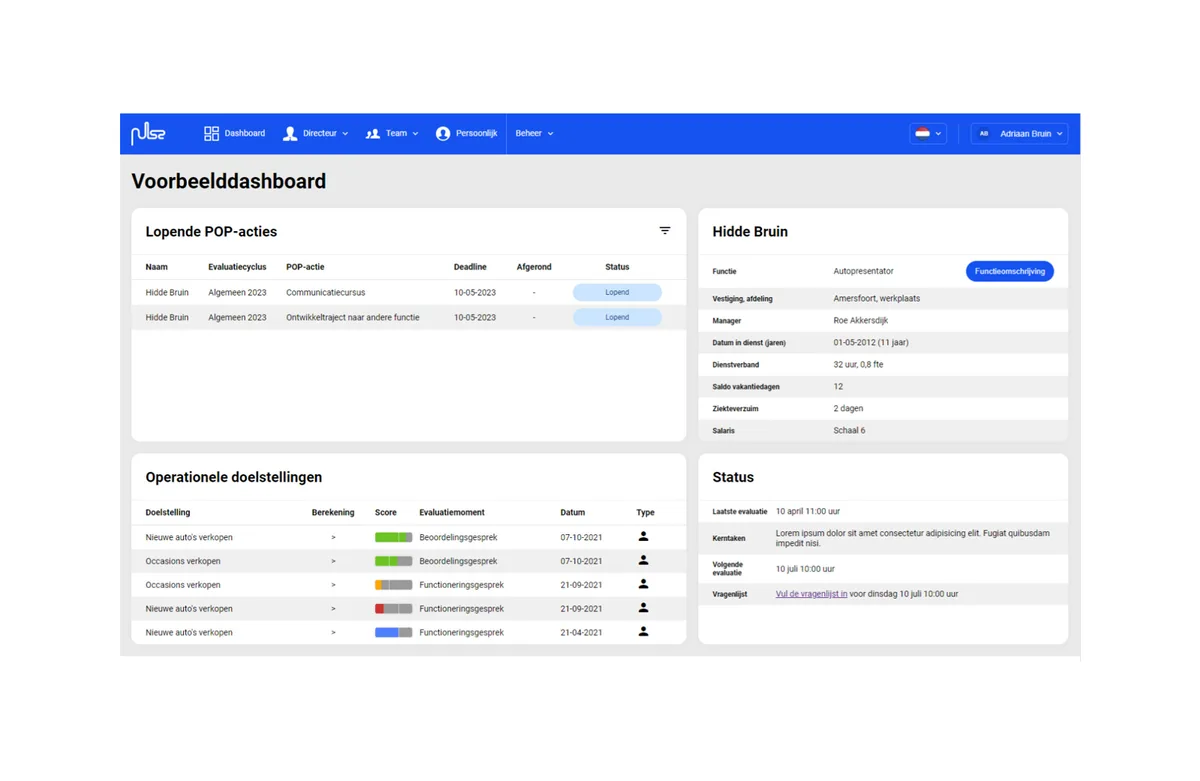Click the person icon for 07-10-2021 Occasions row
The image size is (1200, 781).
click(x=644, y=561)
